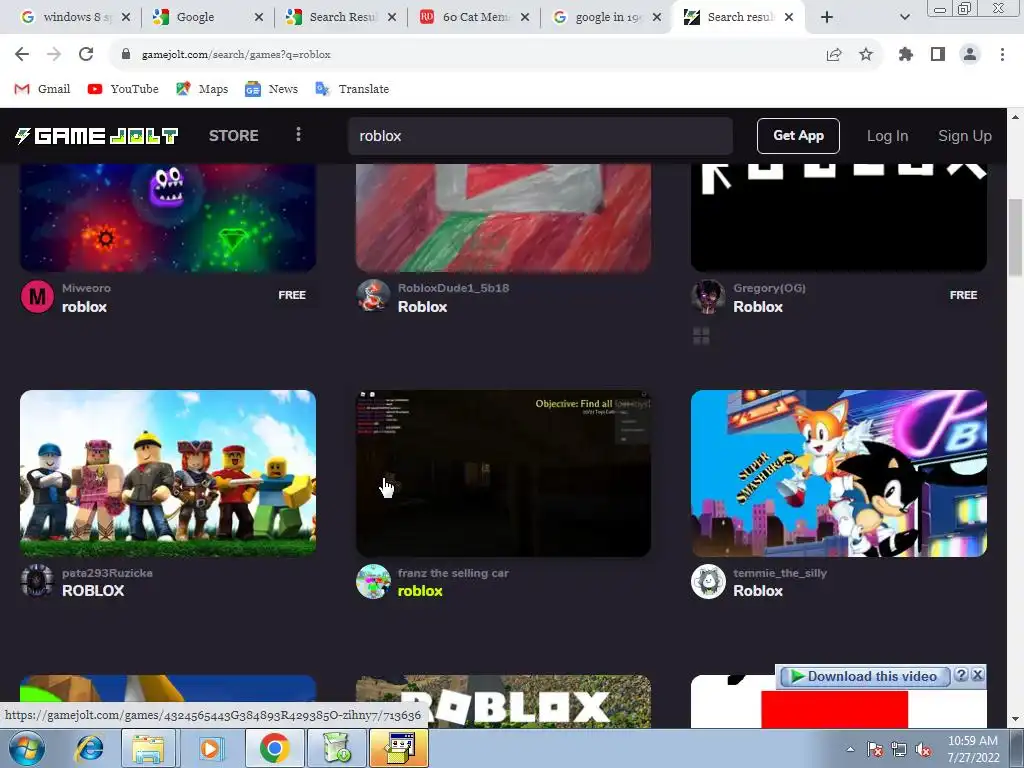The width and height of the screenshot is (1024, 768).
Task: Open franz the selling car's dark thumbnail
Action: pos(503,473)
